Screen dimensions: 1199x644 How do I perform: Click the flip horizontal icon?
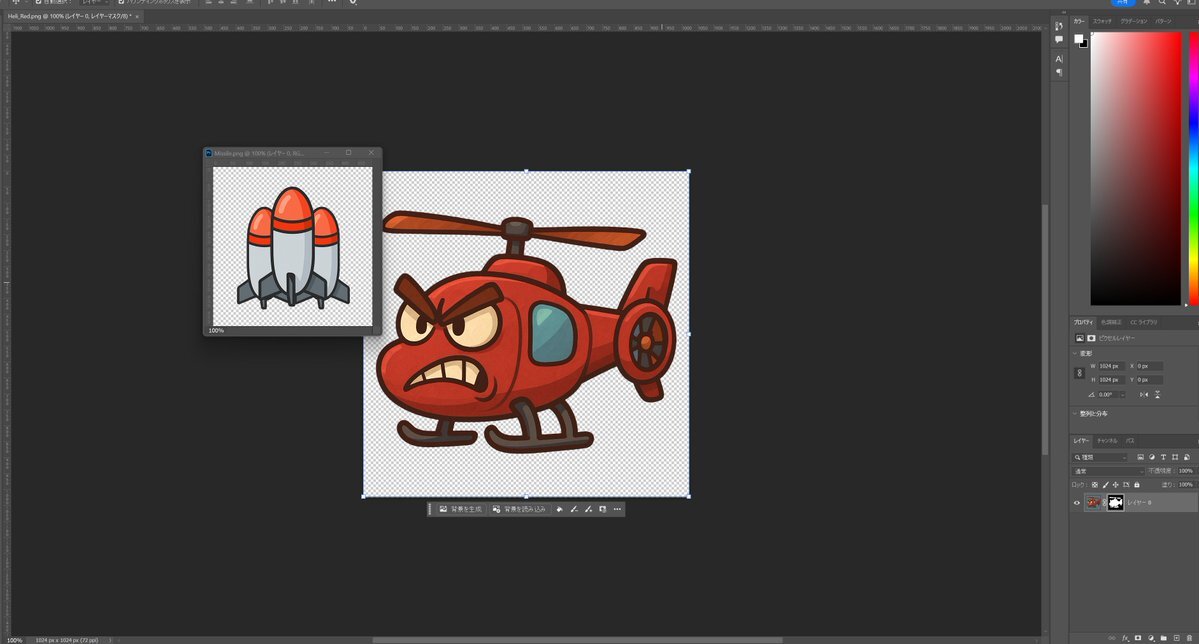tap(1144, 395)
